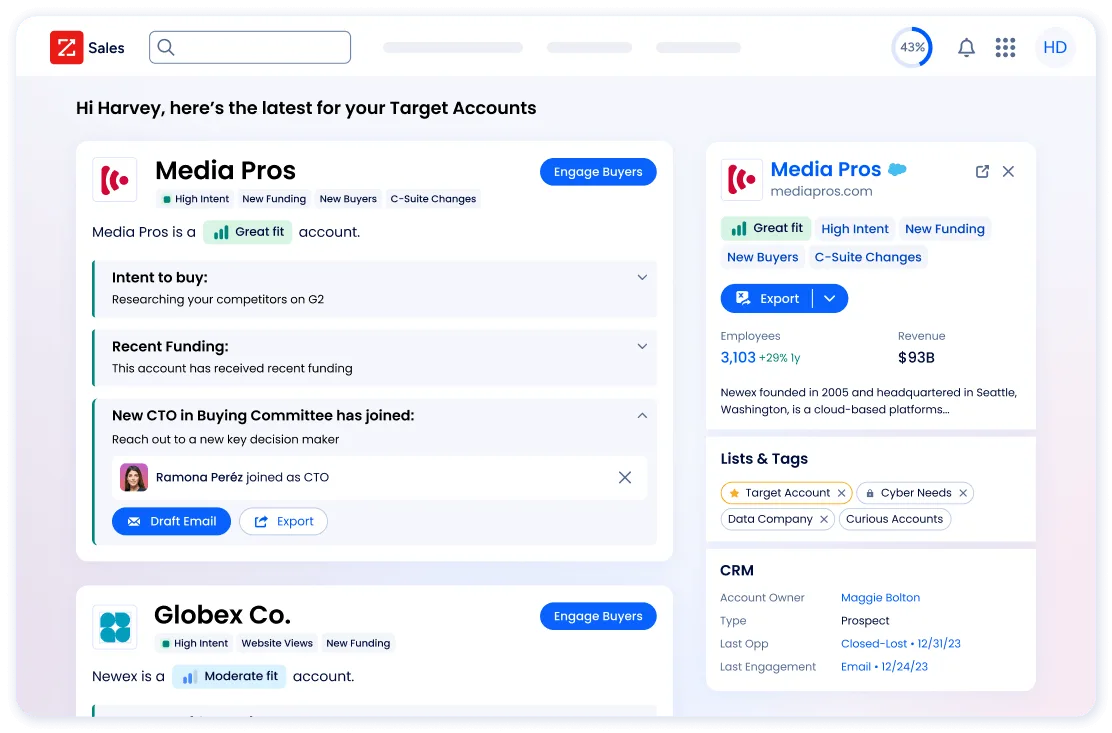This screenshot has height=733, width=1112.
Task: Open the mediapros.com link
Action: pos(821,191)
